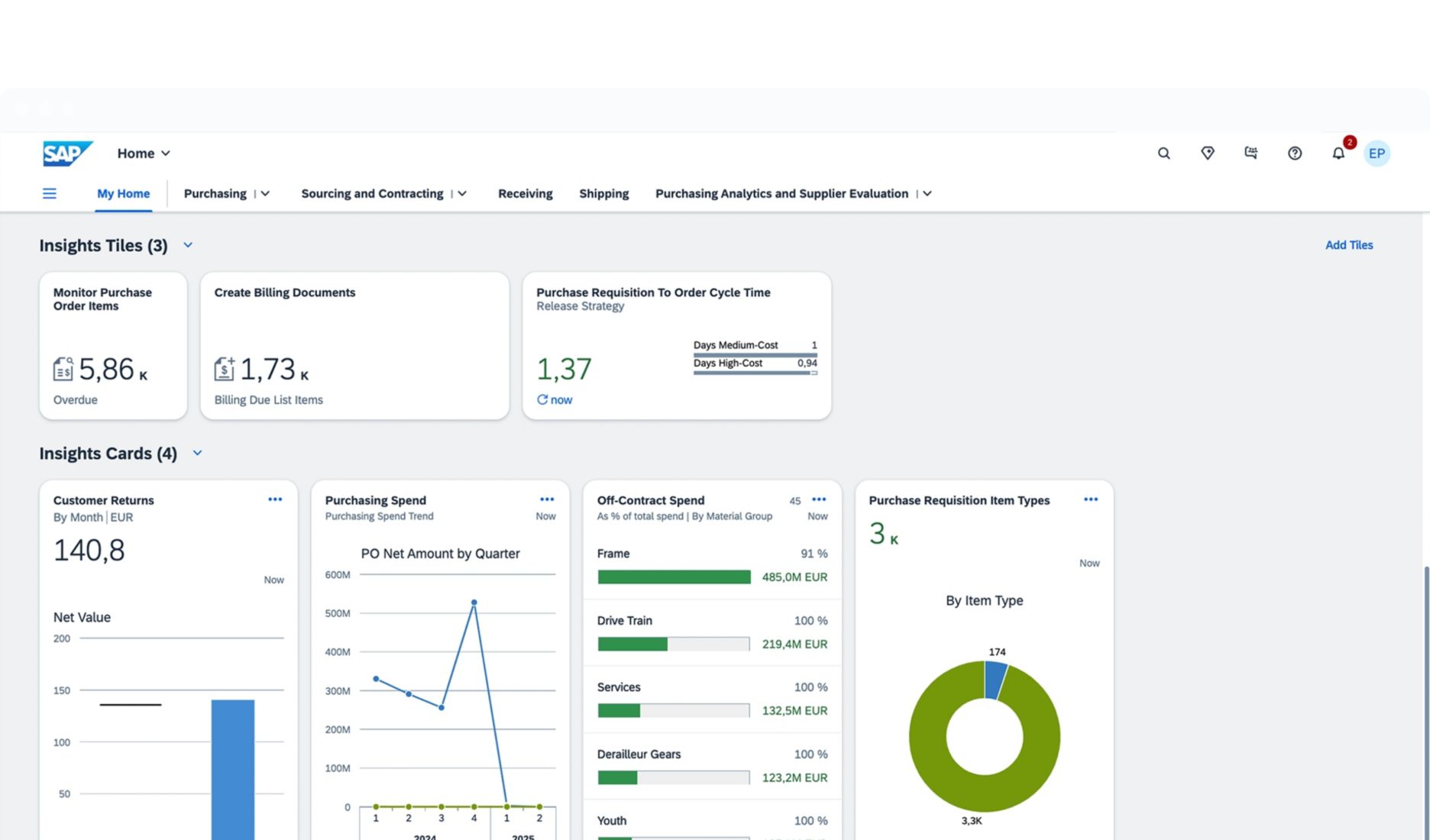The height and width of the screenshot is (840, 1430).
Task: Click the Frame green progress bar
Action: (x=673, y=577)
